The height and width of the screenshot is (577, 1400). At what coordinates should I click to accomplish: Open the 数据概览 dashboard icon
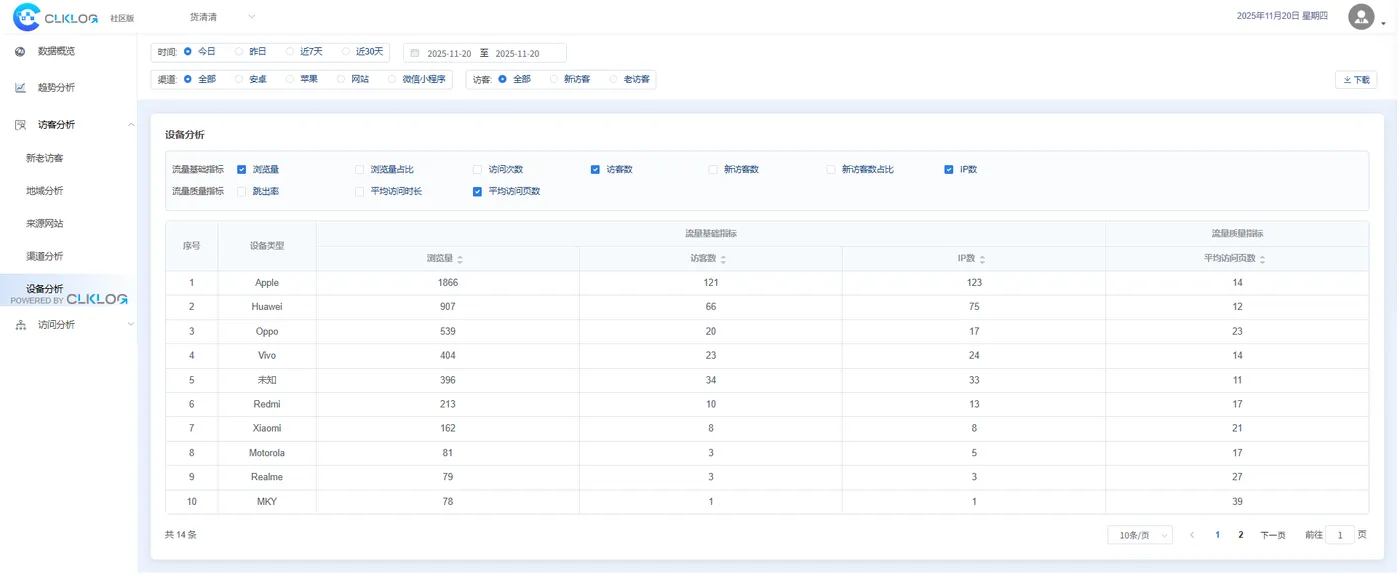click(20, 51)
